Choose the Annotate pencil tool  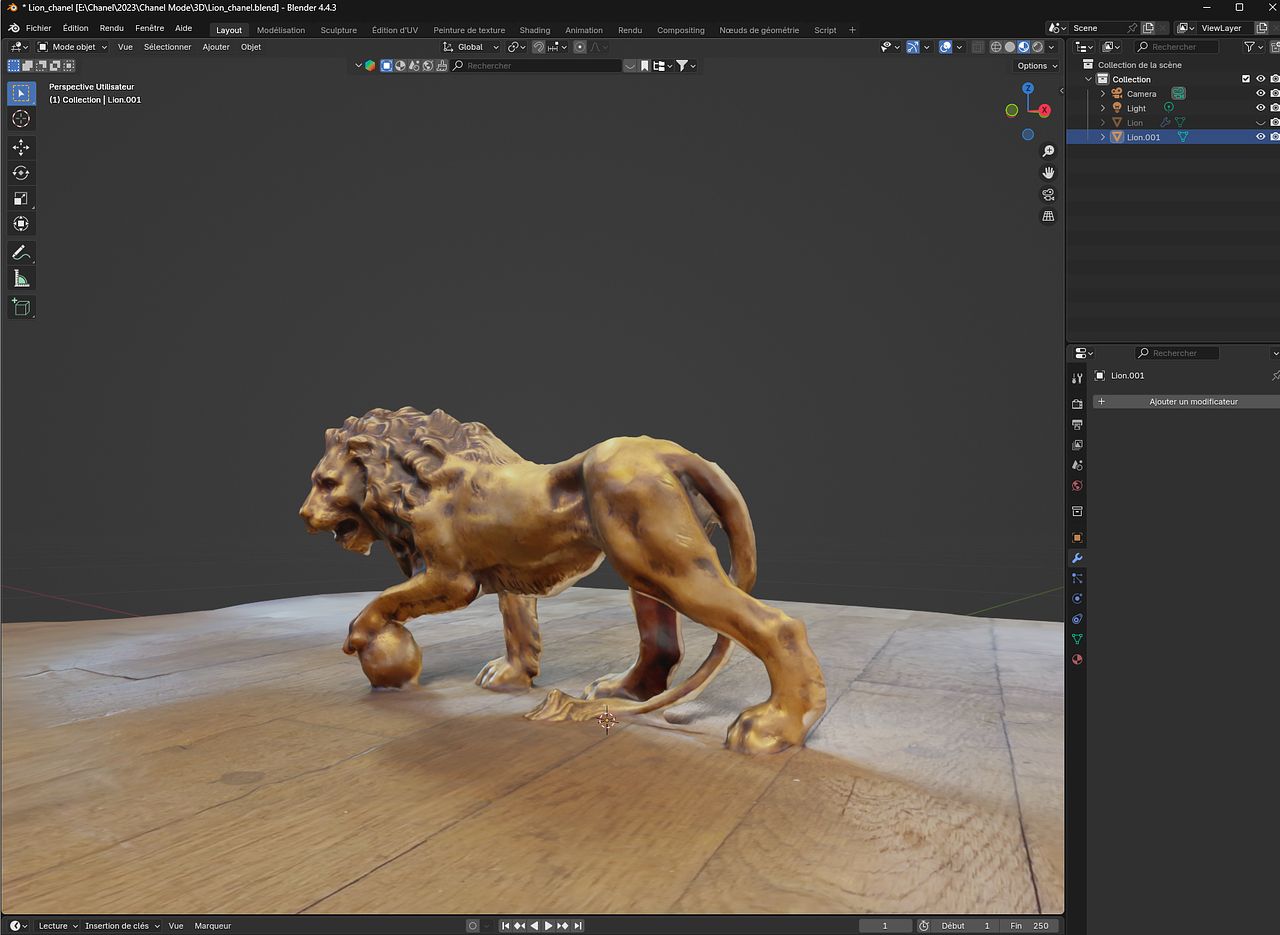[20, 253]
